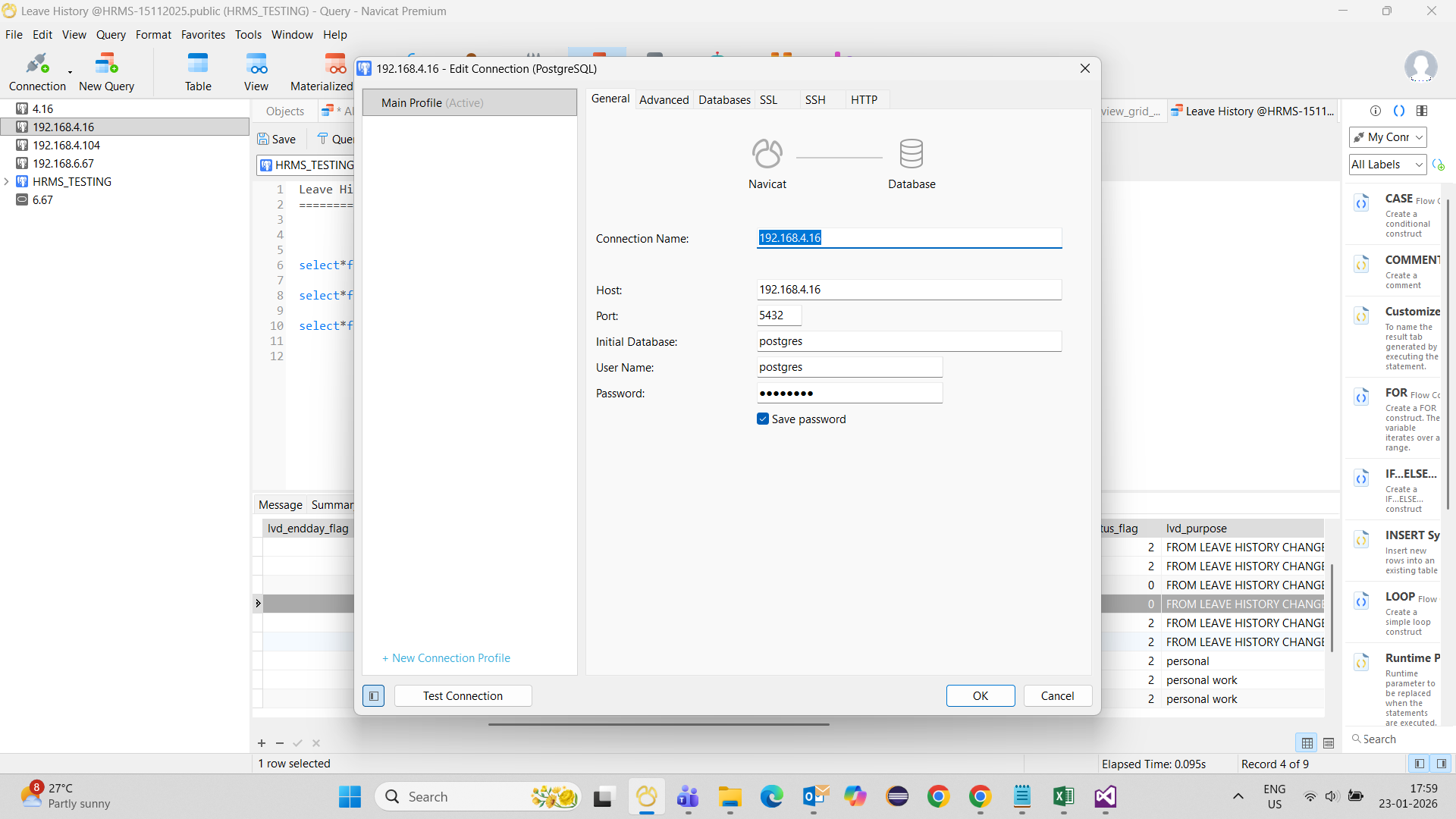Click the Host input field

coord(908,290)
